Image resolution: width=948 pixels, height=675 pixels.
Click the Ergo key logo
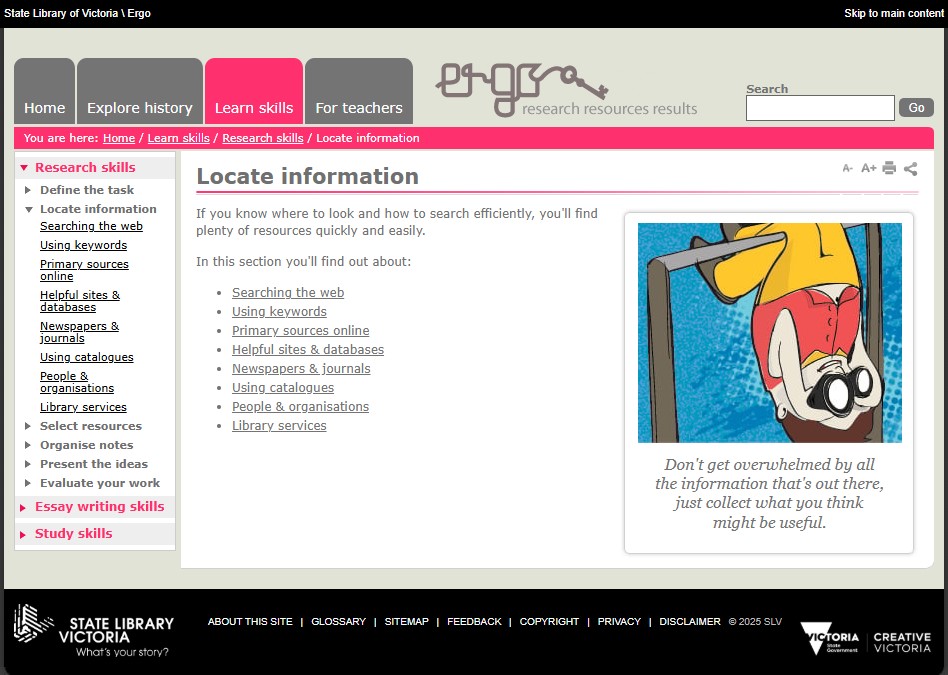pyautogui.click(x=566, y=90)
